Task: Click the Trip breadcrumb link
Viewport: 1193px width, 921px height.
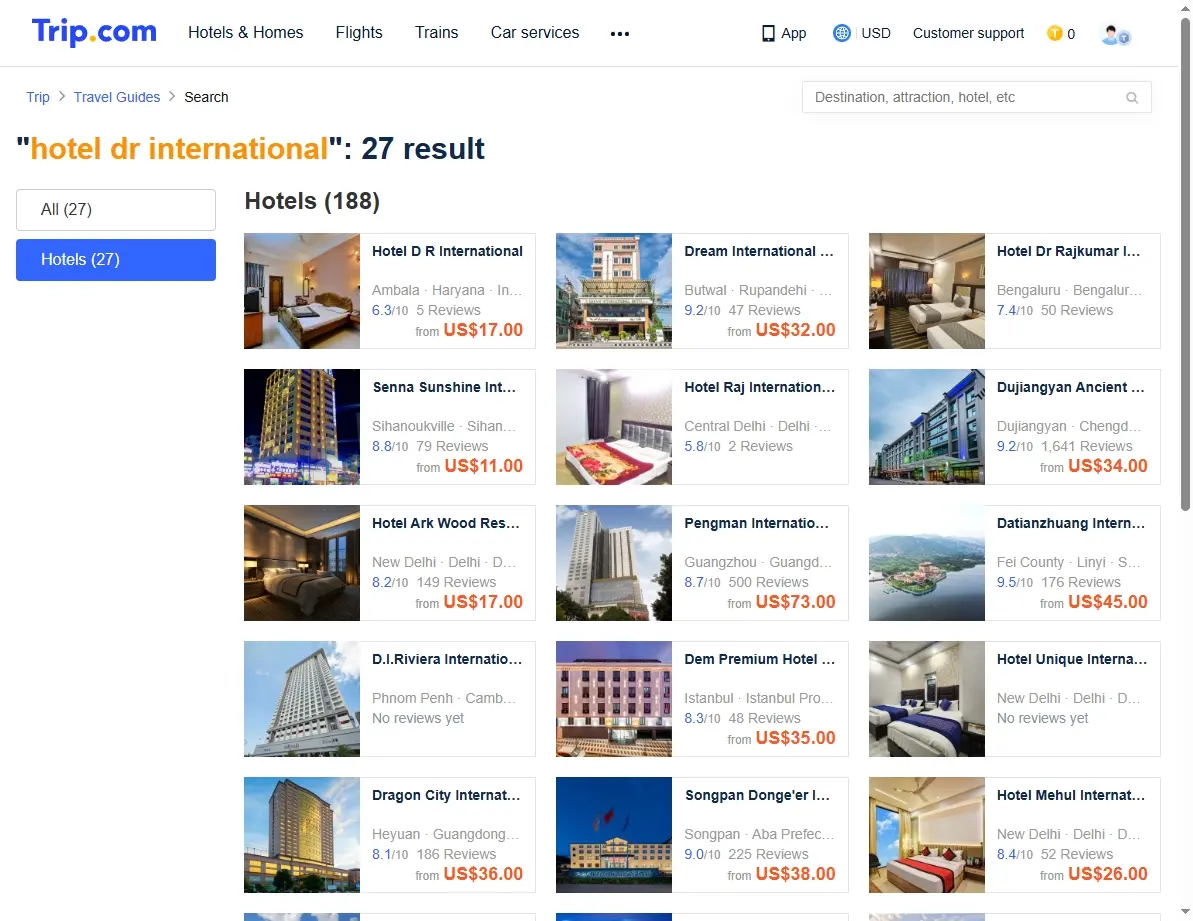Action: pyautogui.click(x=38, y=97)
